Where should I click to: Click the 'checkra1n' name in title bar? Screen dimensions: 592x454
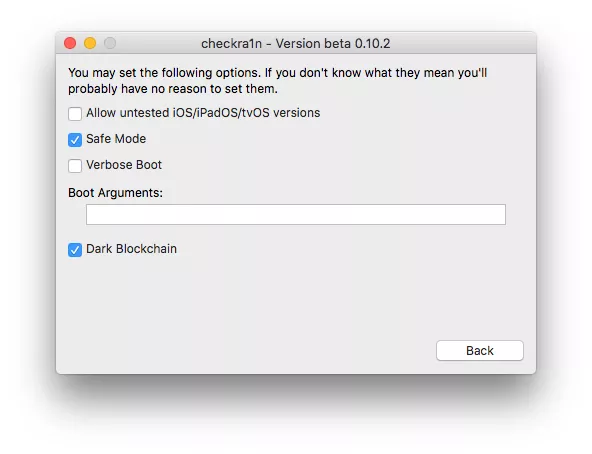pyautogui.click(x=231, y=44)
